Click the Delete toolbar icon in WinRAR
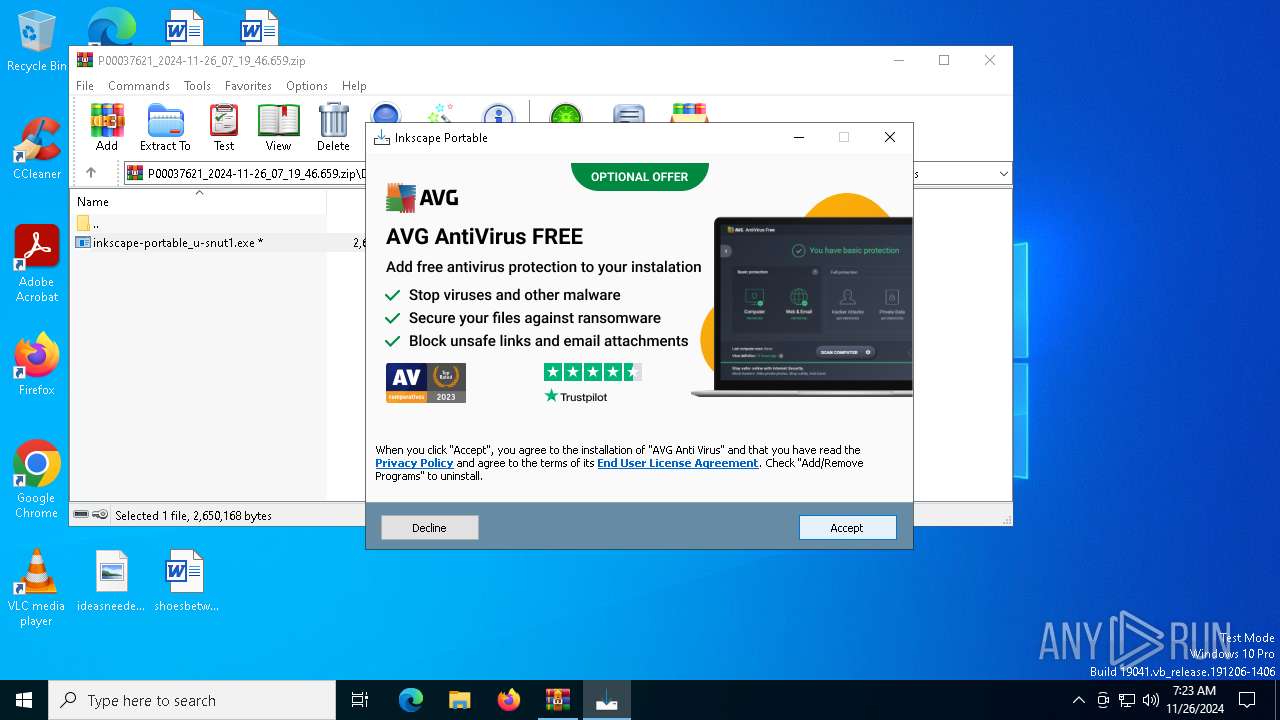 [x=333, y=127]
